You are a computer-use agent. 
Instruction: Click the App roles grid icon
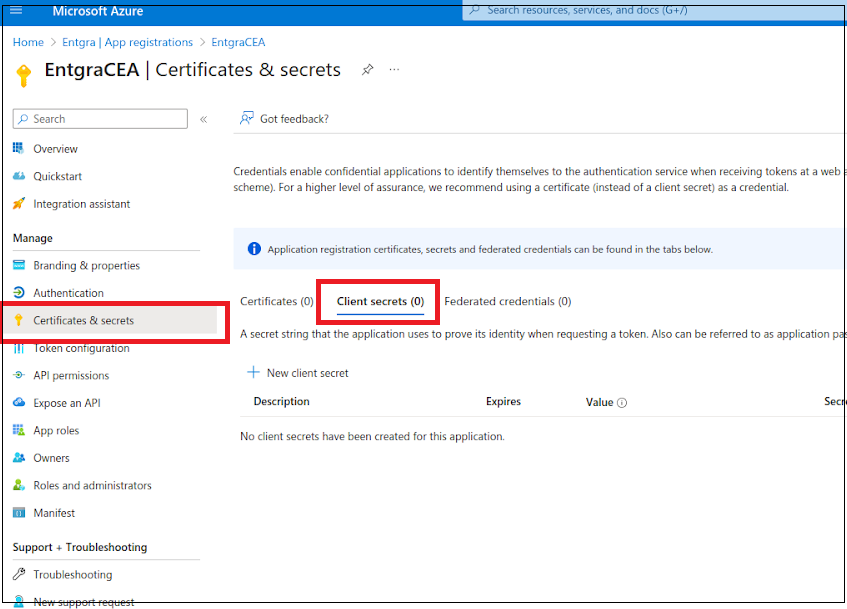19,430
